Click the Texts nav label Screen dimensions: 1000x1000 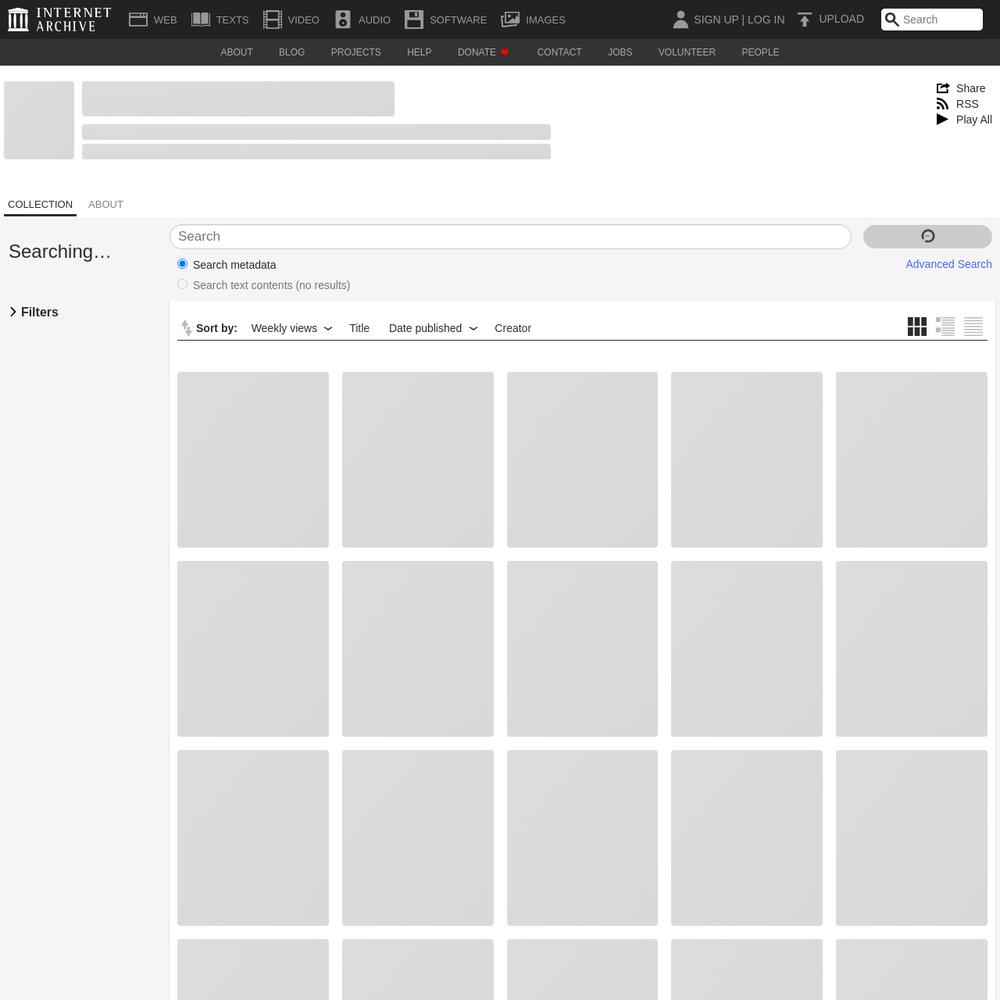point(232,20)
